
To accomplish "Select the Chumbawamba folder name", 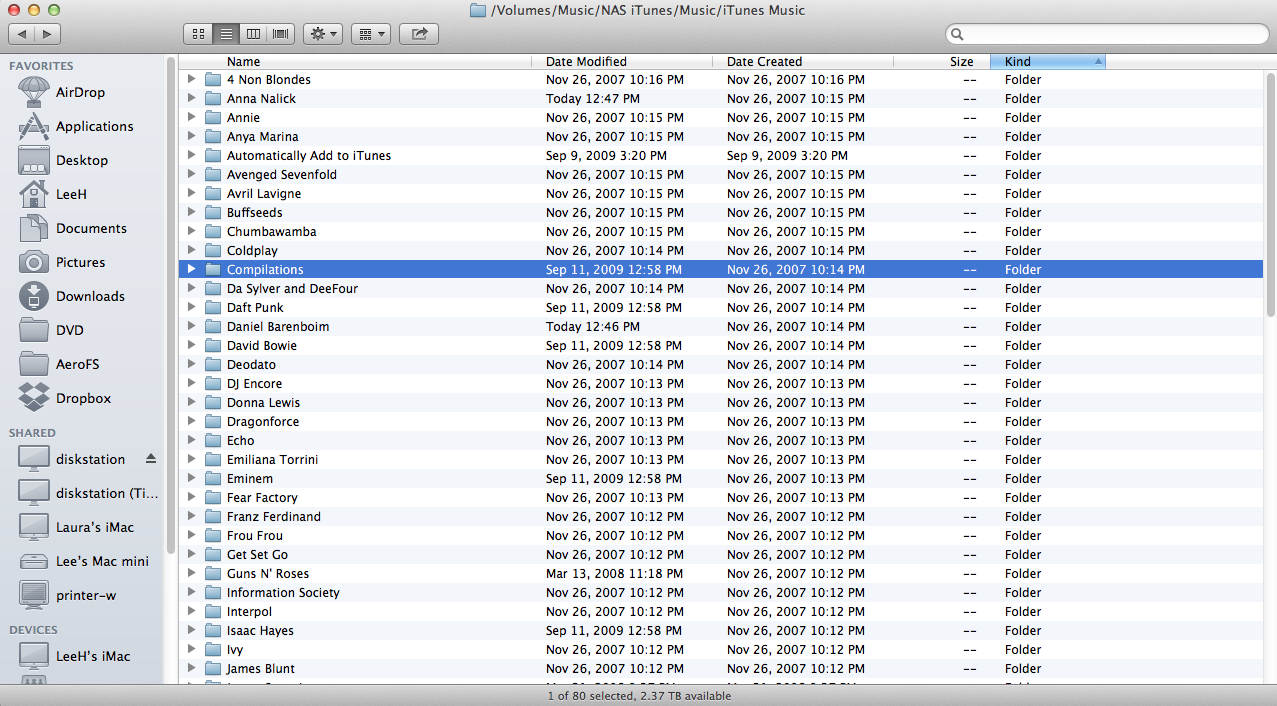I will 271,232.
